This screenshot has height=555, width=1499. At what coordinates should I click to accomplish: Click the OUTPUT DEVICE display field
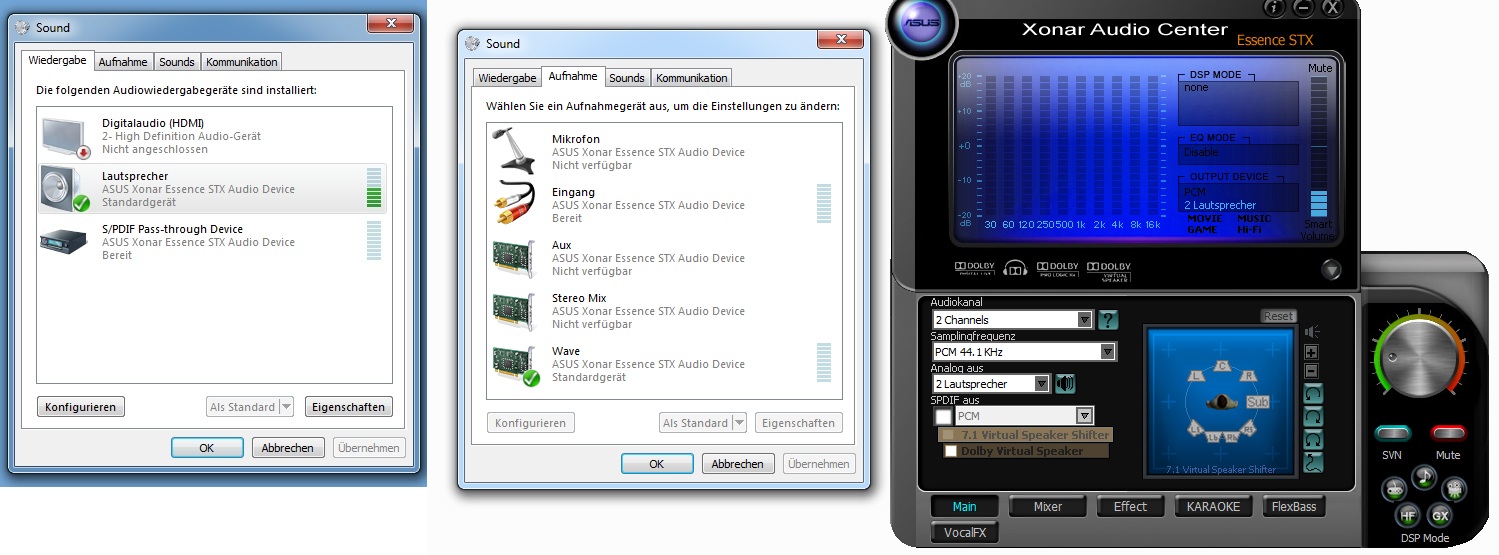point(1240,197)
